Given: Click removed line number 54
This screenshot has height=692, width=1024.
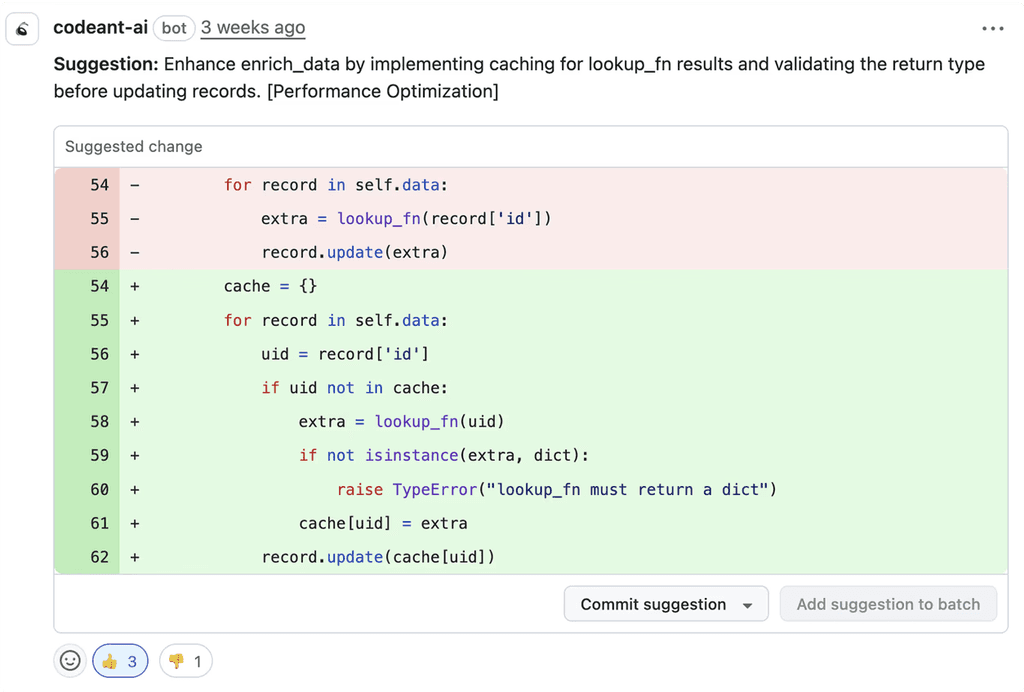Looking at the screenshot, I should click(x=99, y=185).
